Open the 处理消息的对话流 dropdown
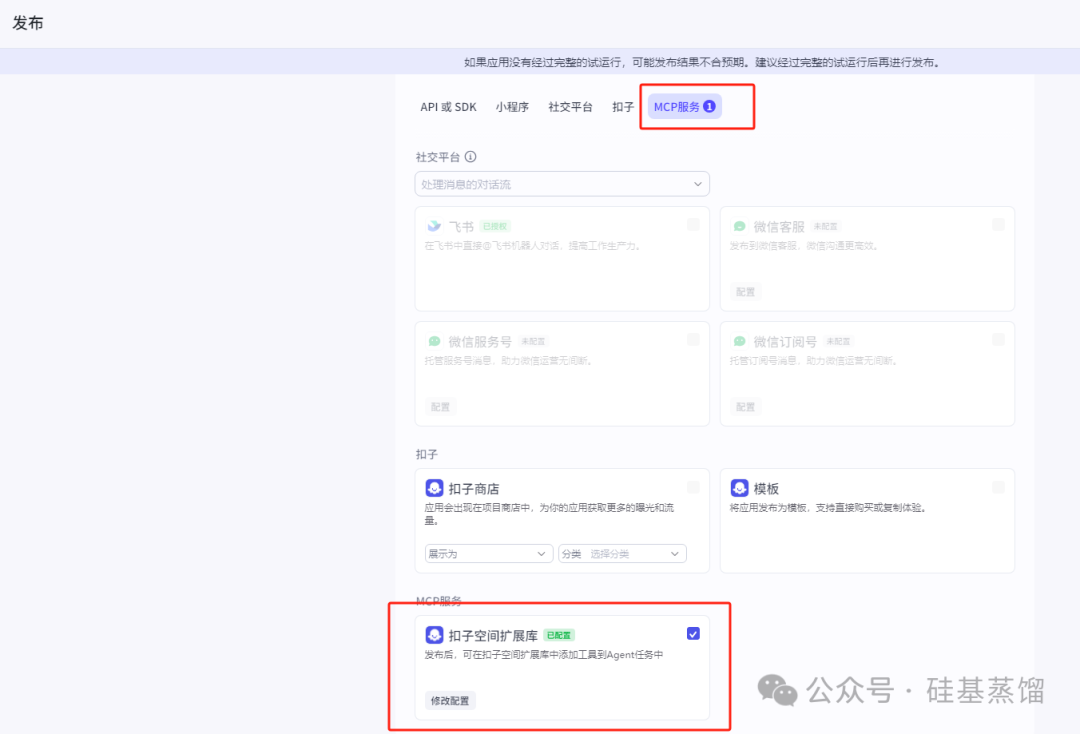This screenshot has height=734, width=1080. tap(562, 184)
